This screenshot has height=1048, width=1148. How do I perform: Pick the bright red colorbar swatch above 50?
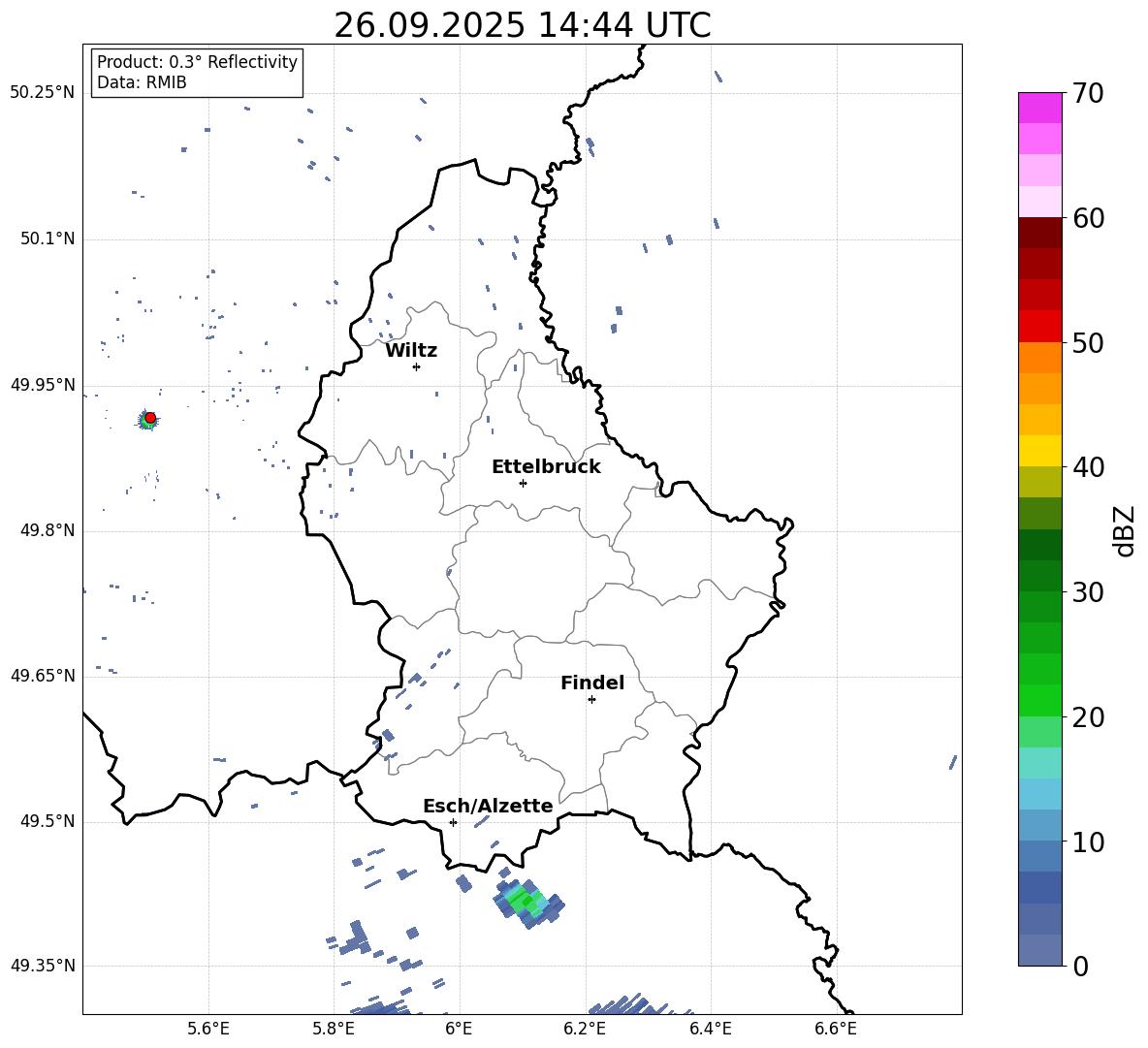point(1039,326)
